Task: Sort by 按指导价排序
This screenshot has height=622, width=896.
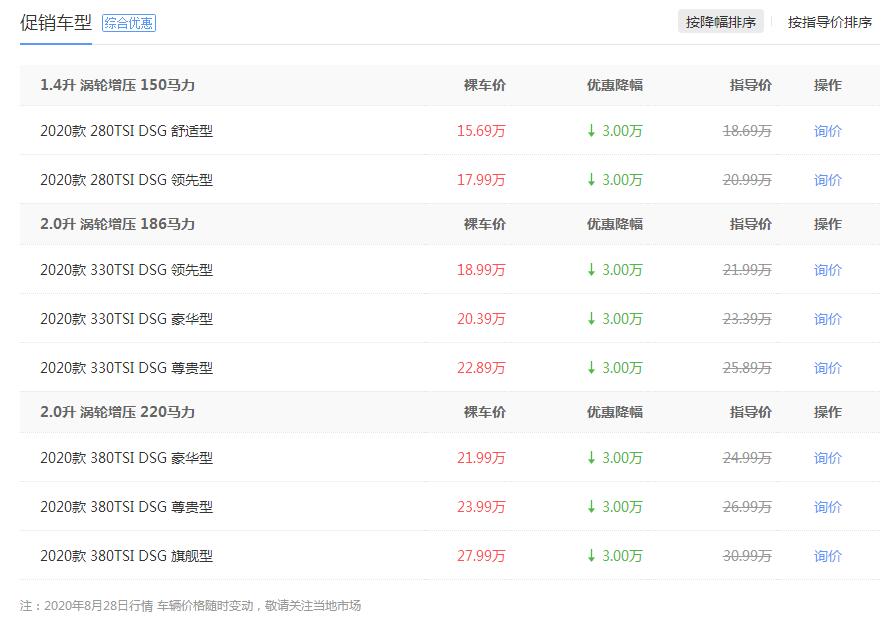Action: (830, 22)
